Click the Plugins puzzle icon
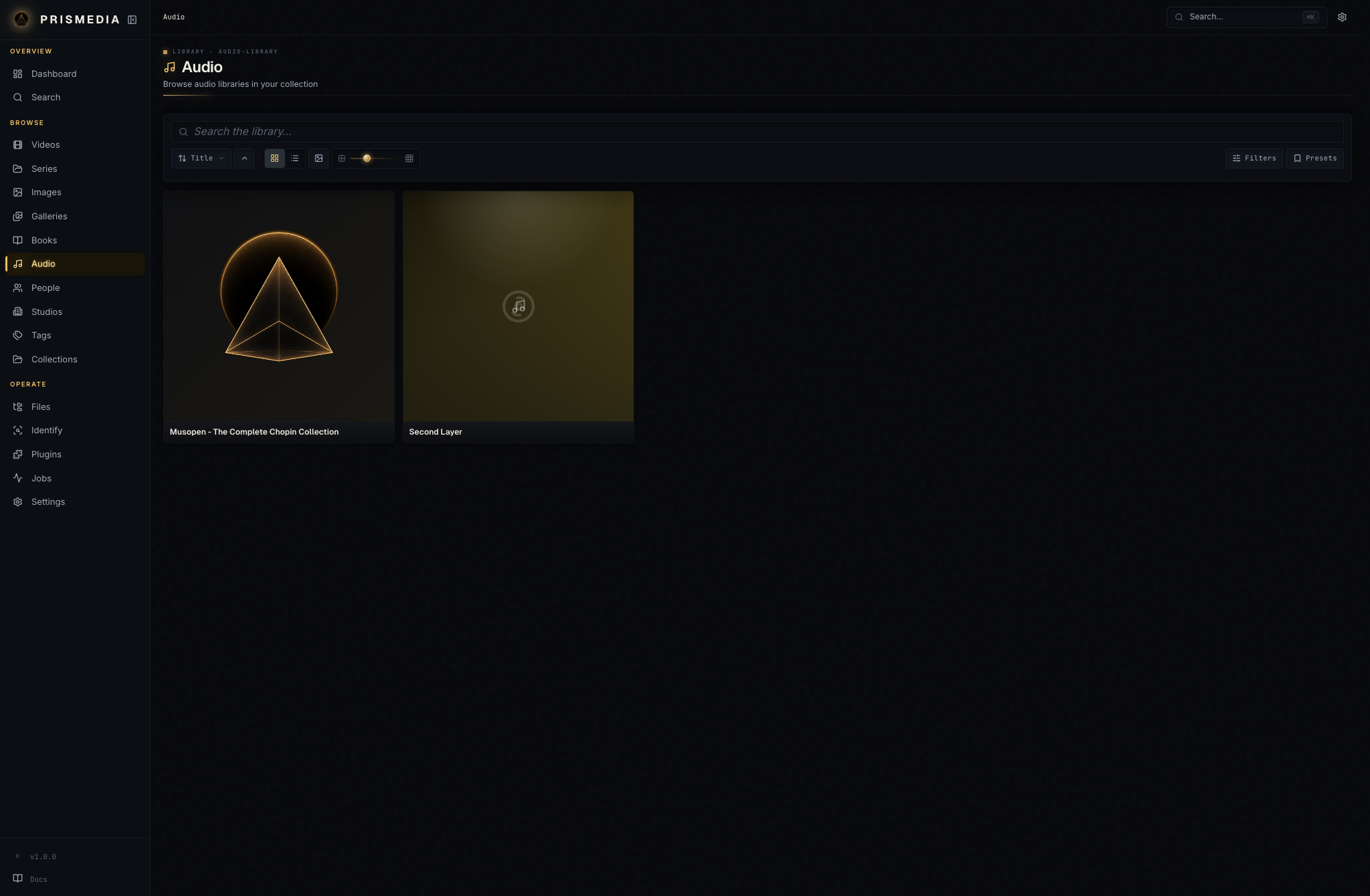This screenshot has width=1370, height=896. (x=18, y=455)
